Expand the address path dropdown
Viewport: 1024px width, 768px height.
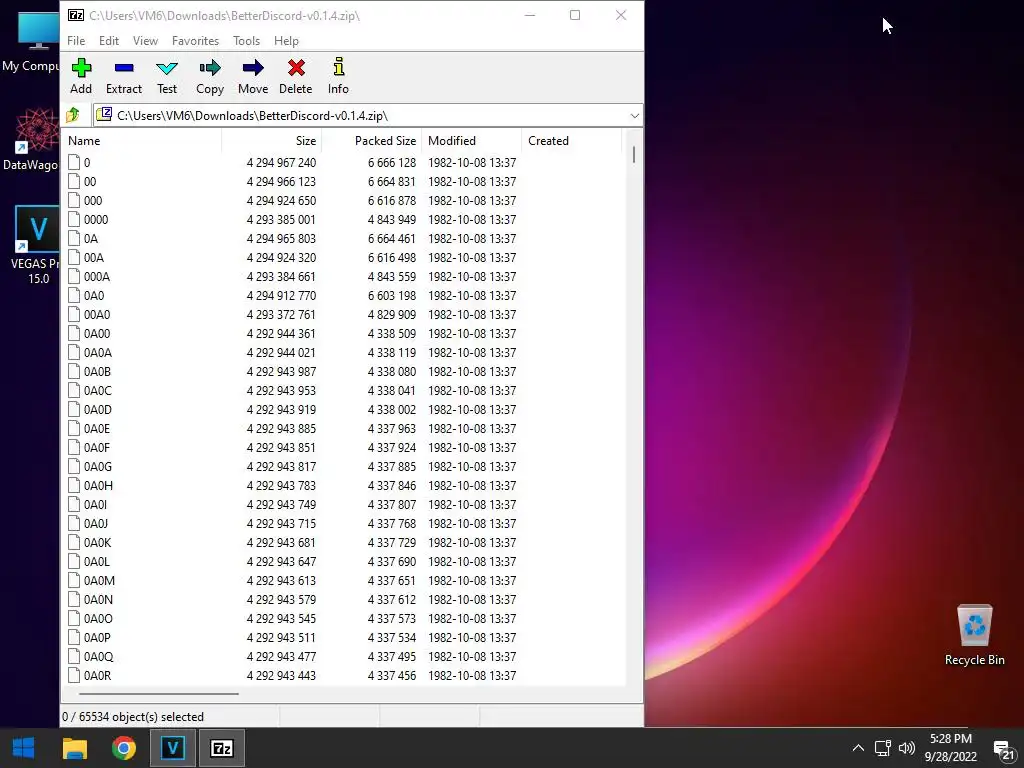(x=634, y=116)
